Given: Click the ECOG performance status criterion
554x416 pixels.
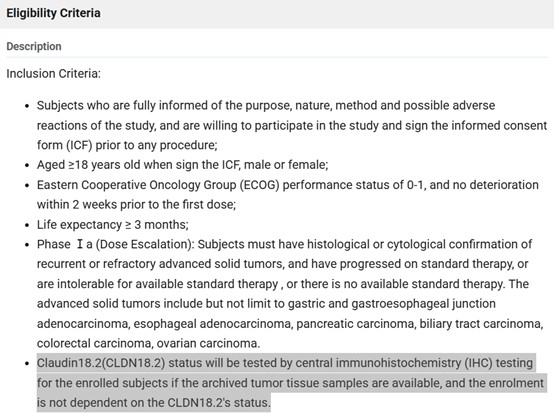Looking at the screenshot, I should tap(288, 194).
